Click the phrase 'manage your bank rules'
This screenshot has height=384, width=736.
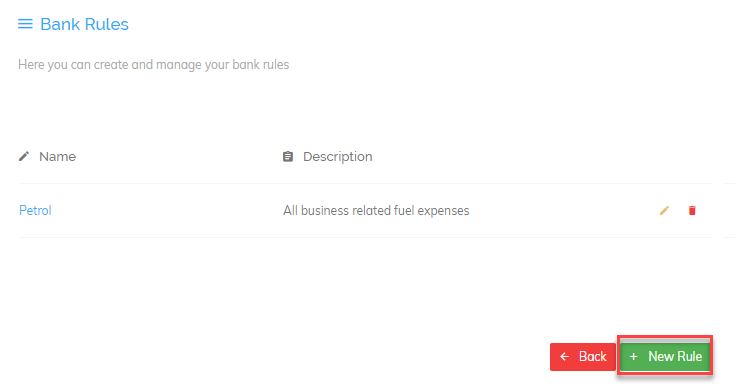(x=222, y=64)
